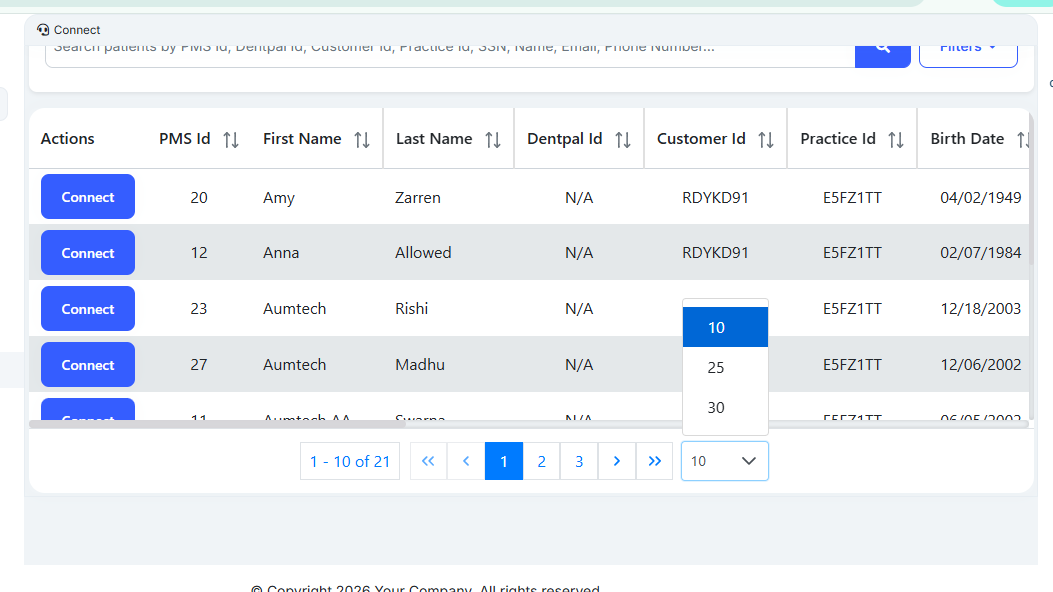Sort by Practice Id sort icon
The height and width of the screenshot is (592, 1053).
(896, 140)
